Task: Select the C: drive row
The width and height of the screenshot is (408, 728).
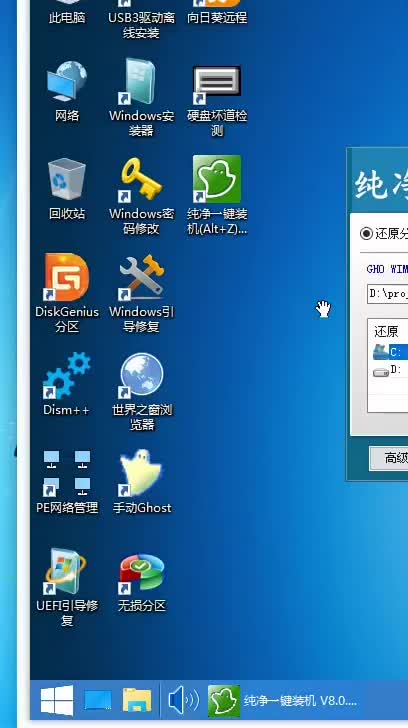Action: point(390,352)
